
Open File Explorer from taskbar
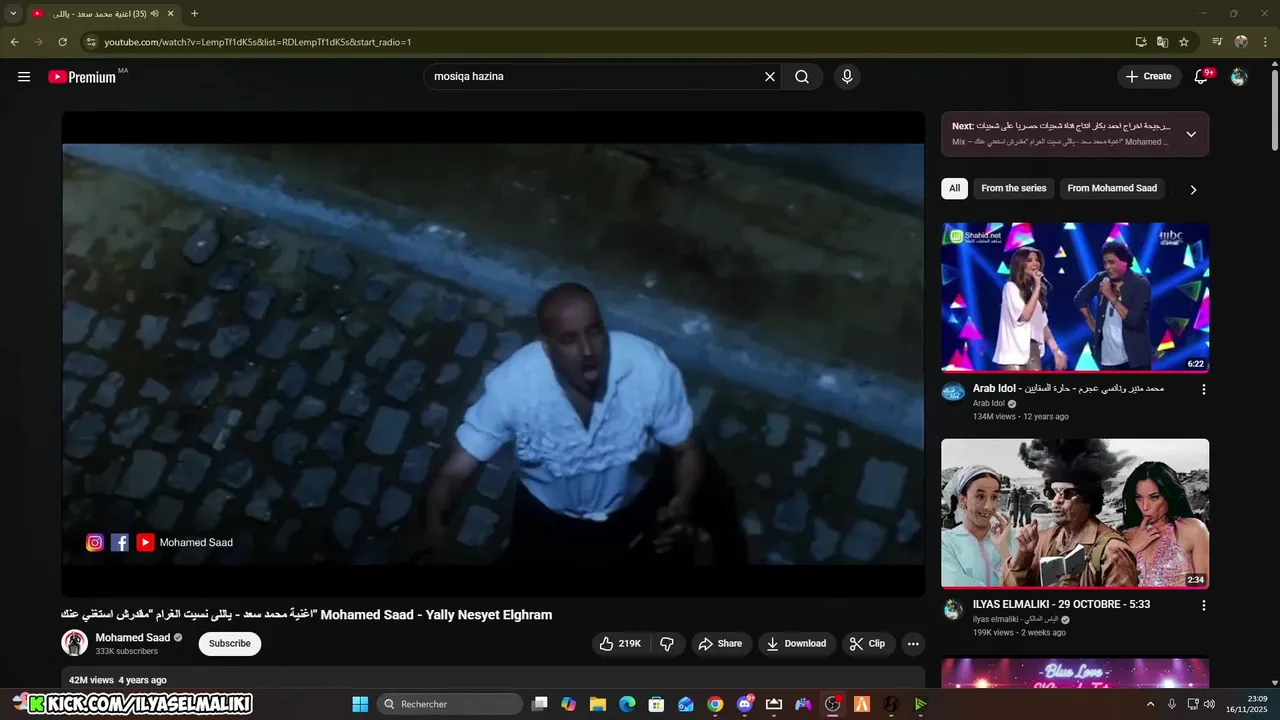click(598, 704)
